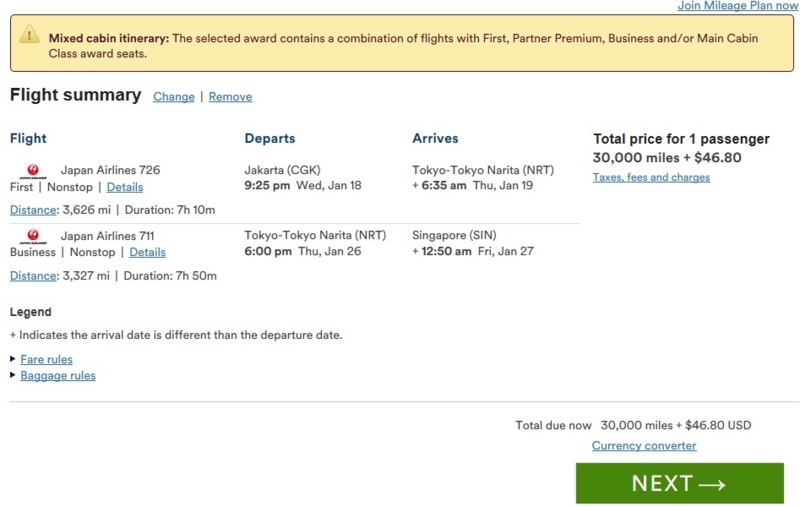
Task: Open Distance link for 3,327 mi flight
Action: coord(33,275)
